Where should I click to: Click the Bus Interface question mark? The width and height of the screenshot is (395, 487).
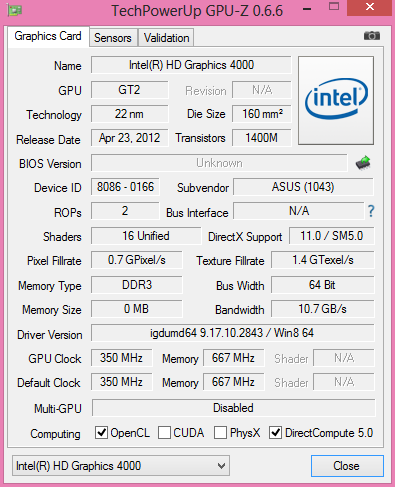pos(371,211)
